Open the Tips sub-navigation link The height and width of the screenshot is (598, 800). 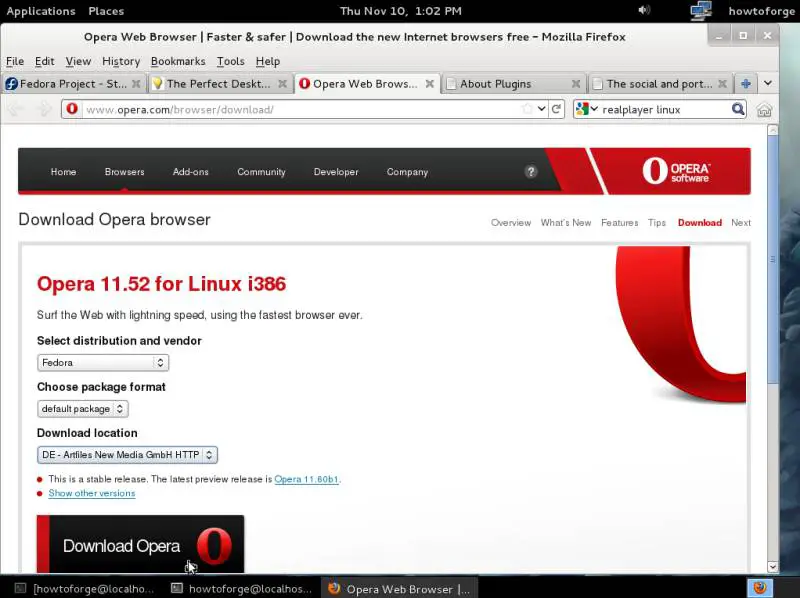(x=657, y=222)
